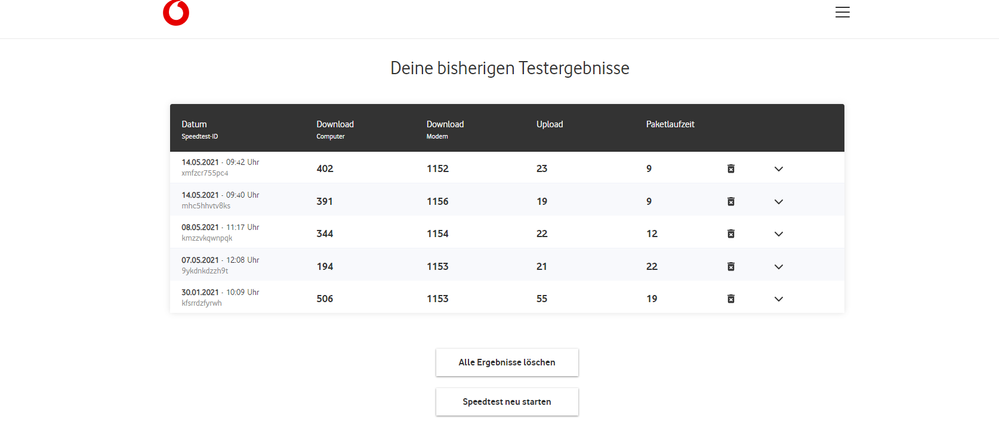
Task: Delete the 08.05.2021 11:17 test result
Action: coord(731,233)
